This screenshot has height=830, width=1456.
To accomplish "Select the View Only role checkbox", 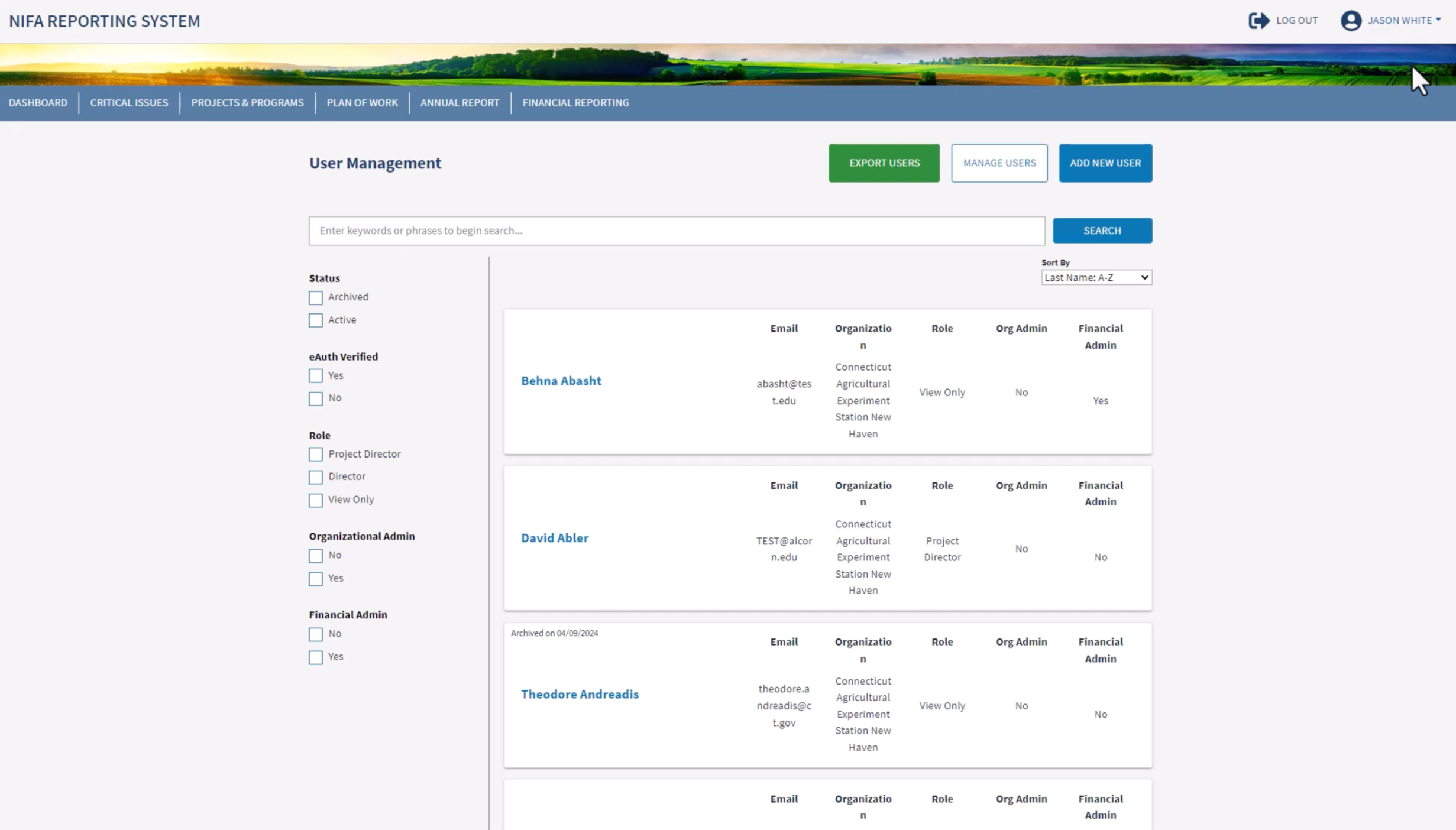I will pyautogui.click(x=316, y=500).
